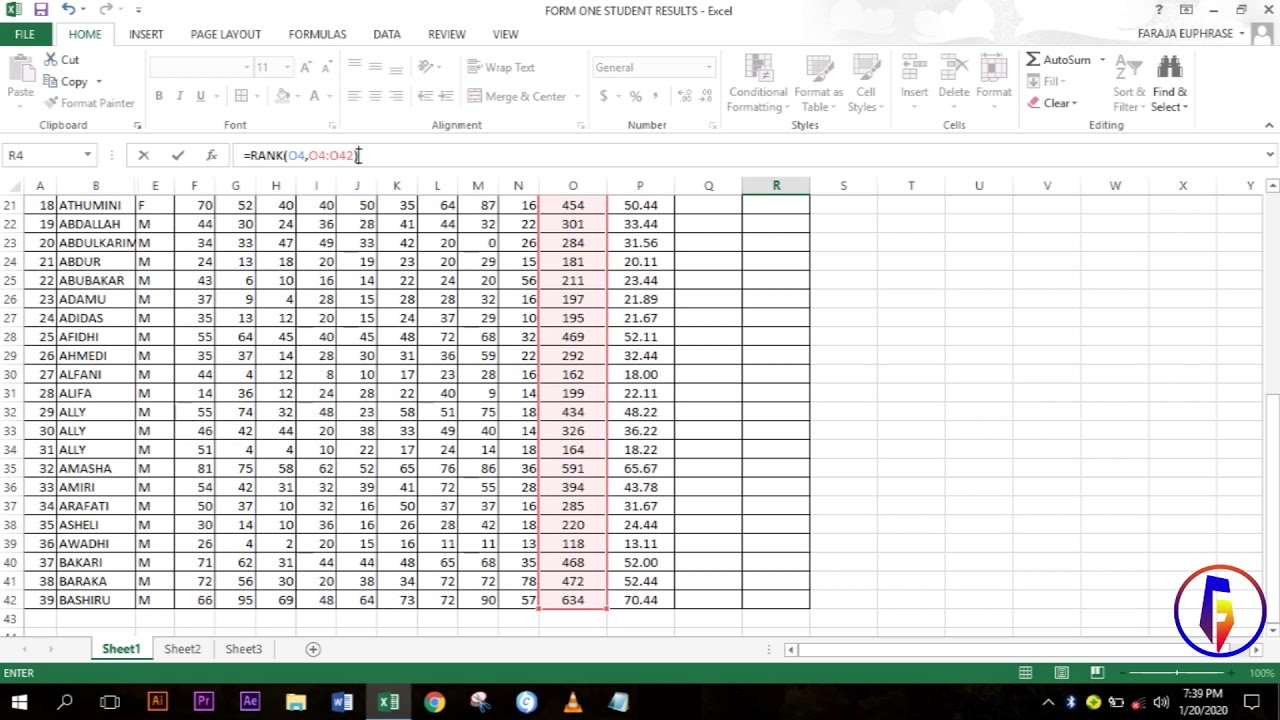
Task: Toggle Merge & Center
Action: (516, 96)
